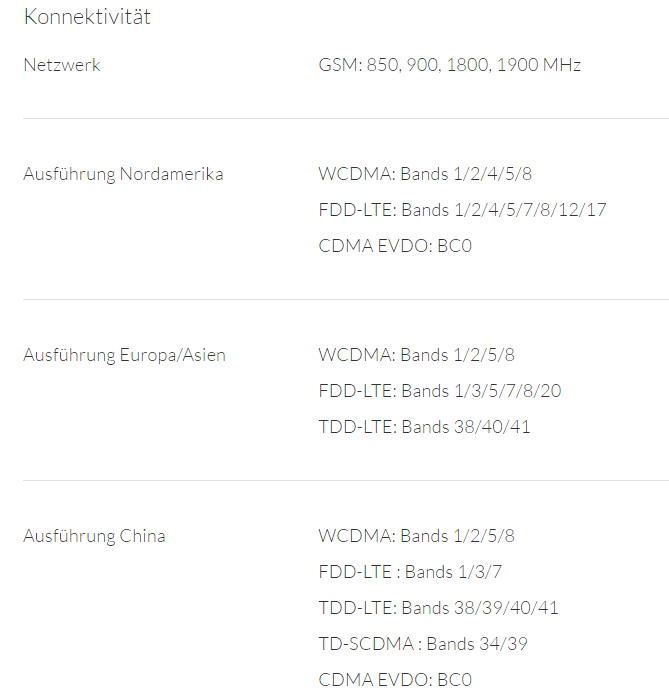The image size is (669, 700).
Task: Select the Ausführung China label
Action: 94,536
